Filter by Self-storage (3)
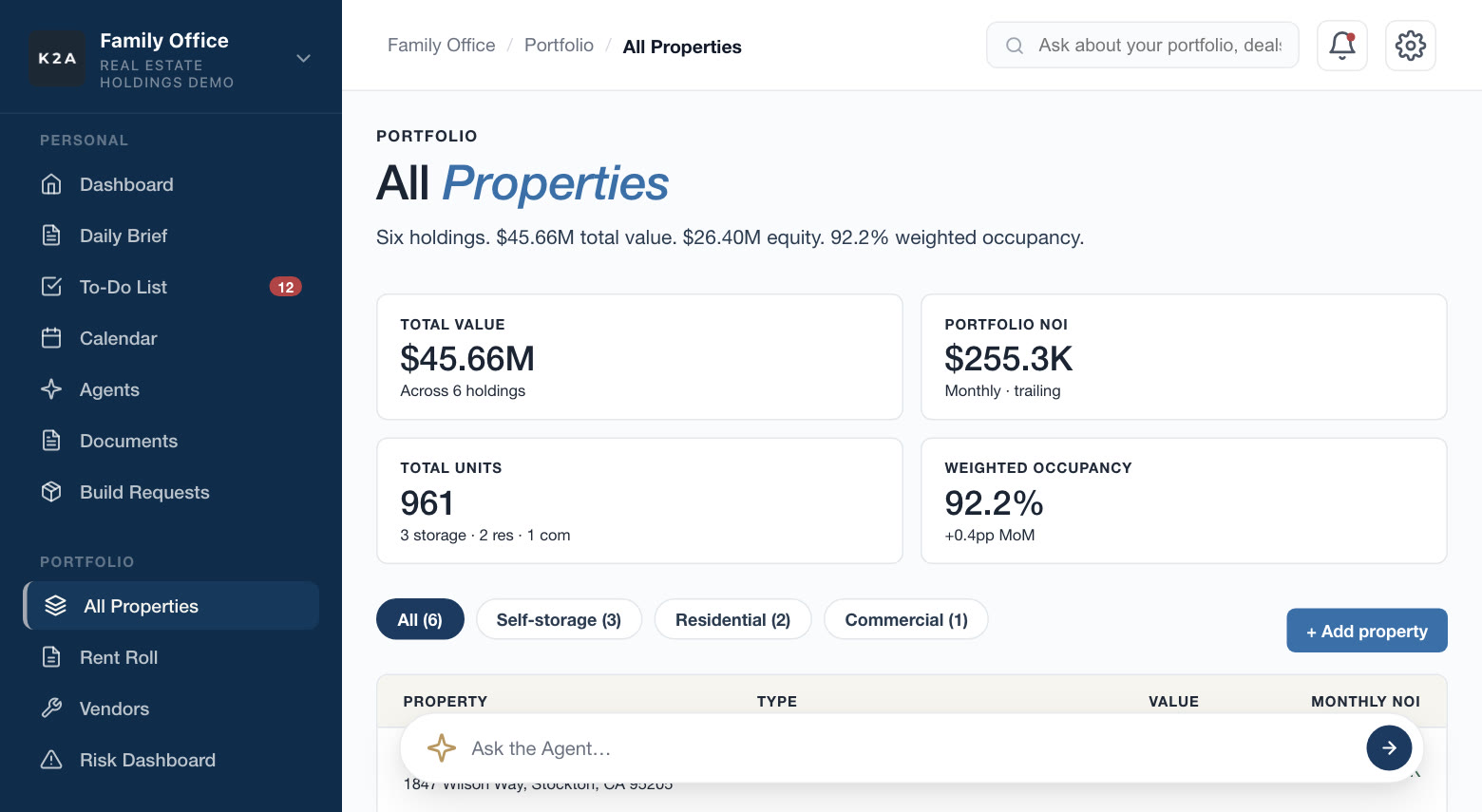This screenshot has width=1482, height=812. [559, 619]
